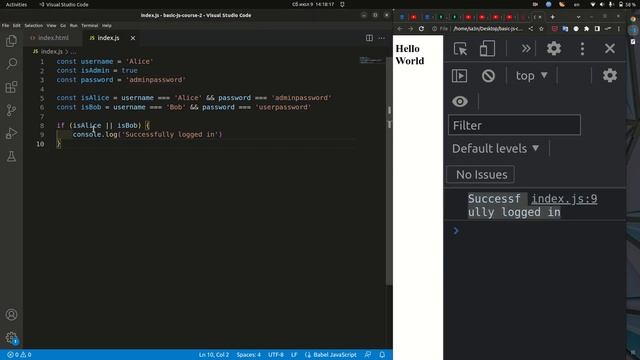Click the code minimap in the editor

pos(371,60)
